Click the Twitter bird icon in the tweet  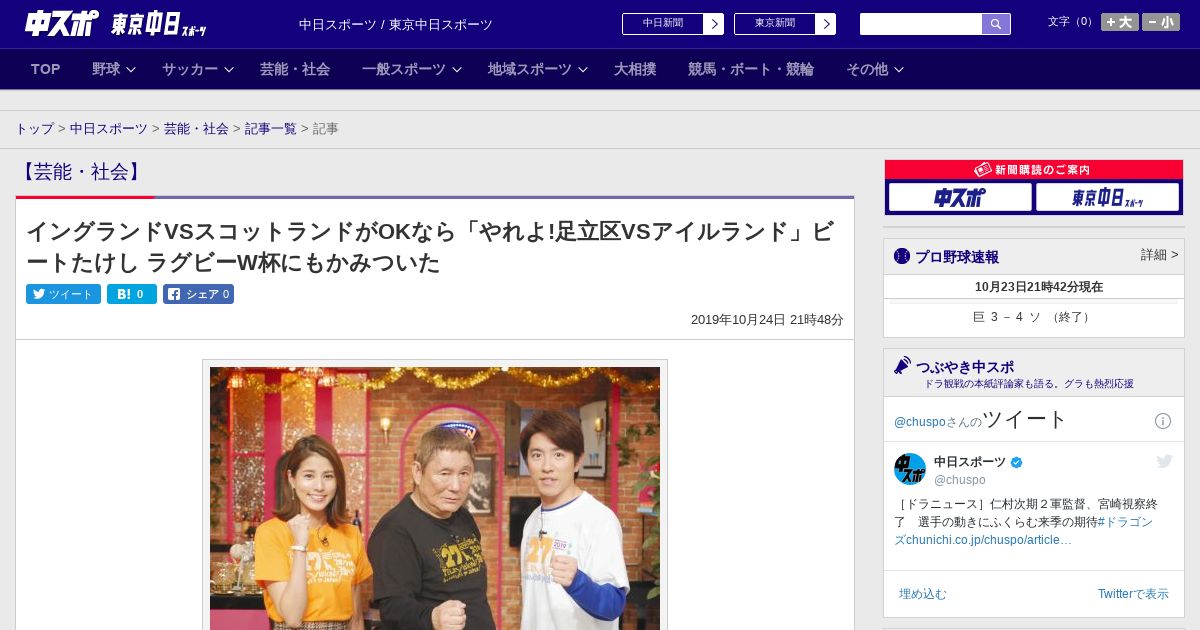tap(1164, 461)
